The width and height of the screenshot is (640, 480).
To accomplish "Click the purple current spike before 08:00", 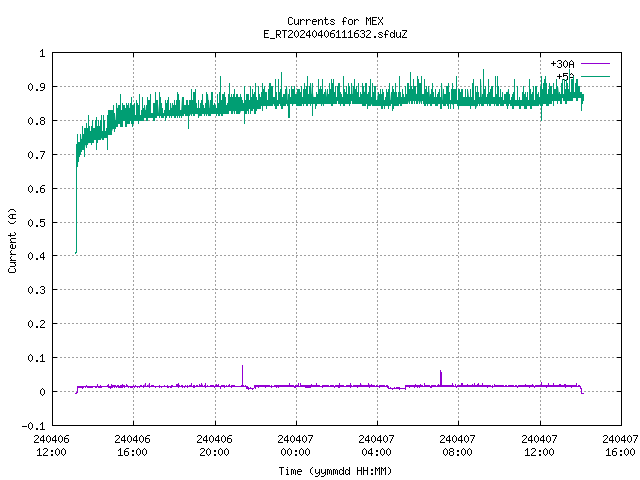I will pyautogui.click(x=441, y=378).
